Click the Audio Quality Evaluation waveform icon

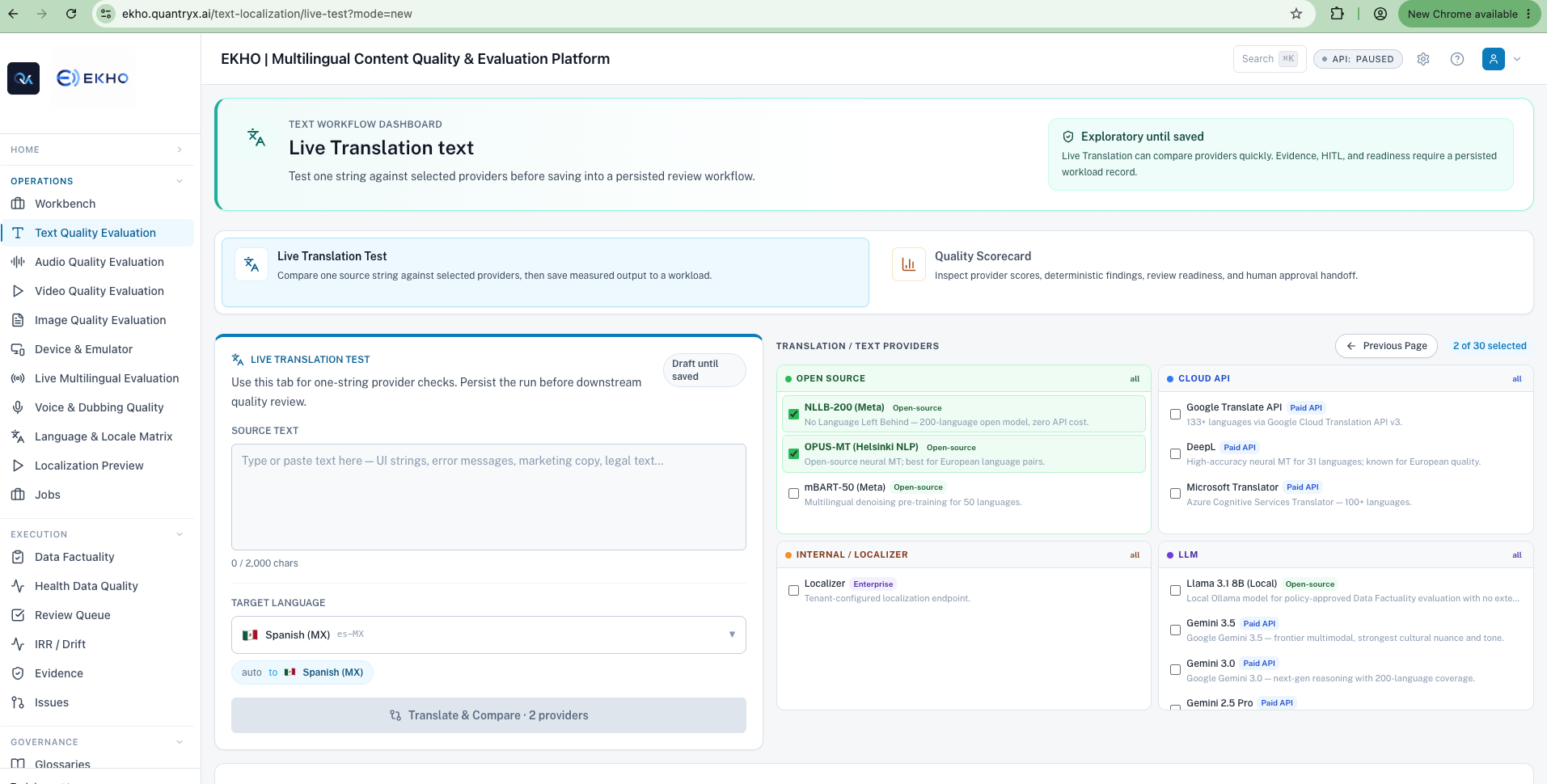coord(18,262)
